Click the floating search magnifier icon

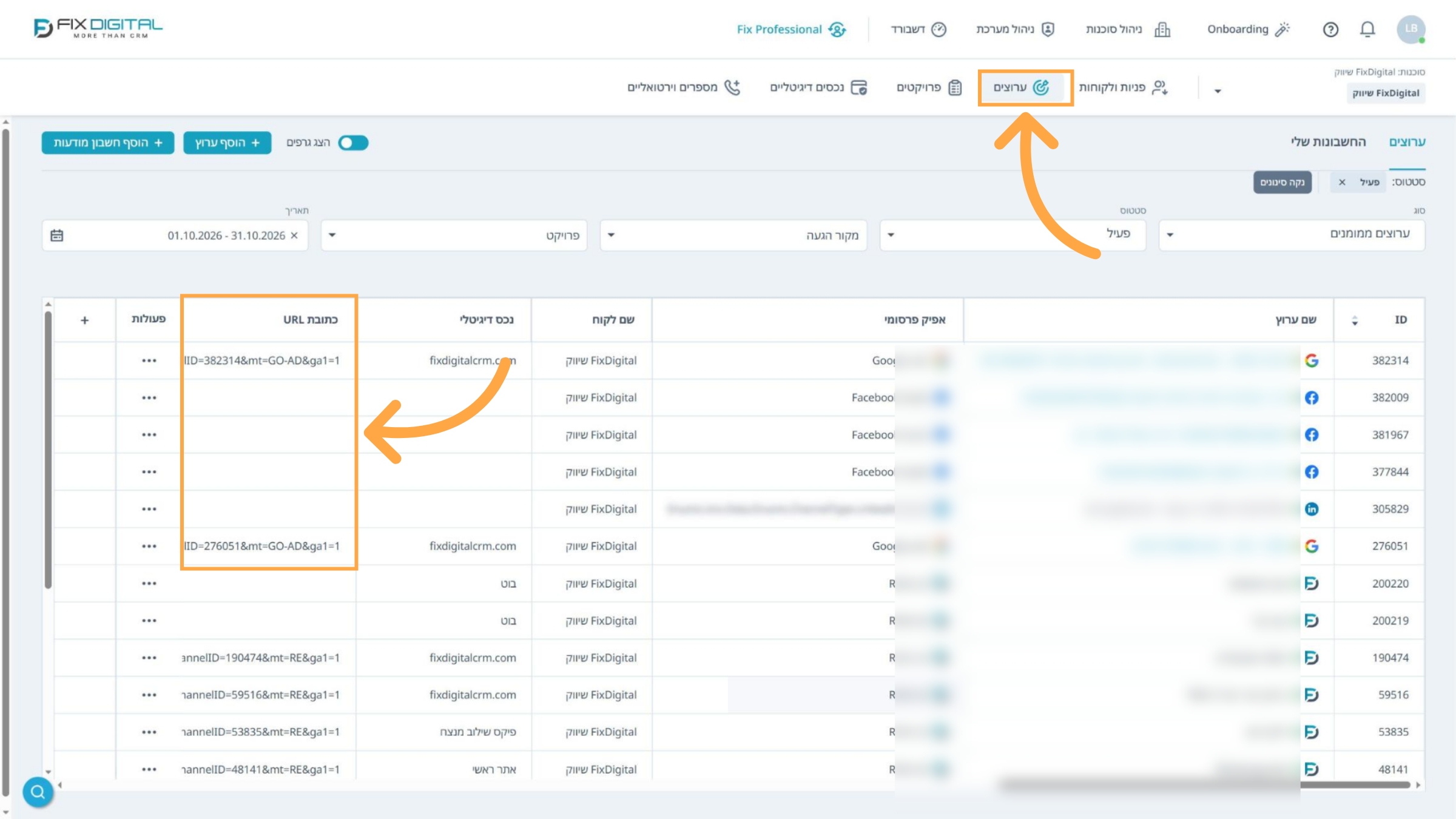[x=38, y=792]
